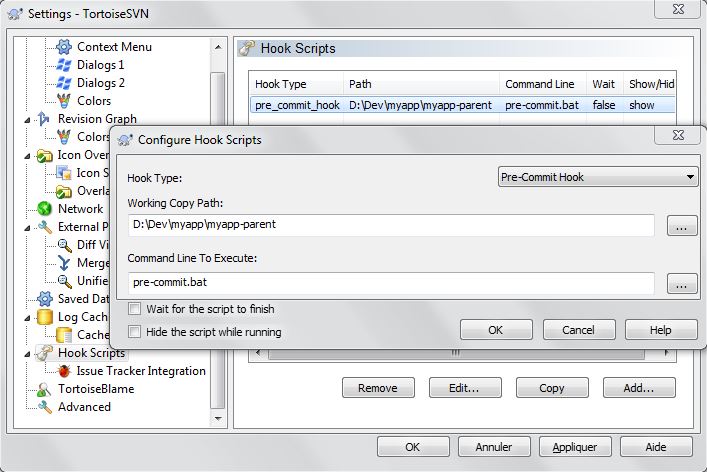This screenshot has height=472, width=707.
Task: Click the Command Line To Execute field
Action: coord(391,283)
